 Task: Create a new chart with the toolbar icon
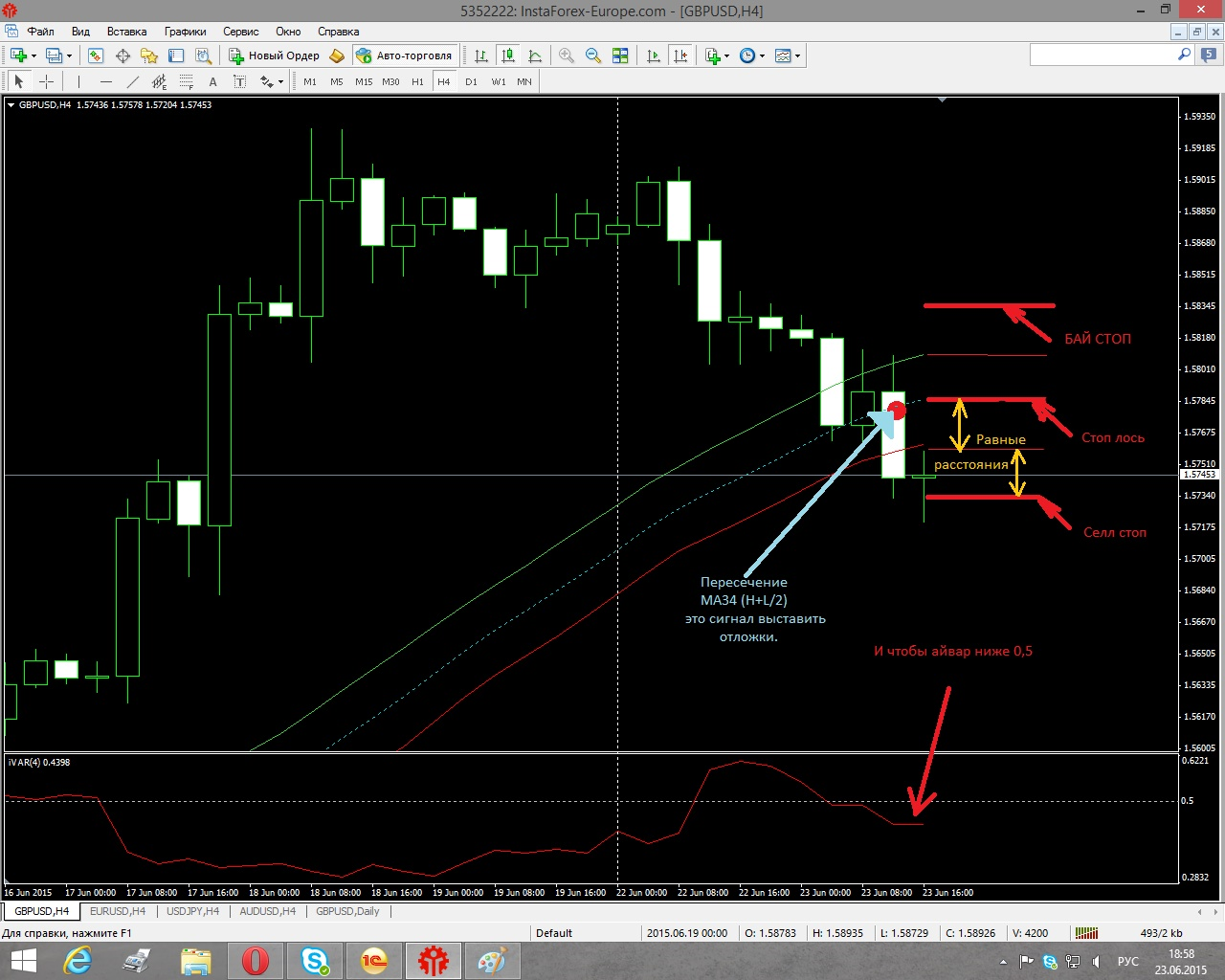point(18,56)
